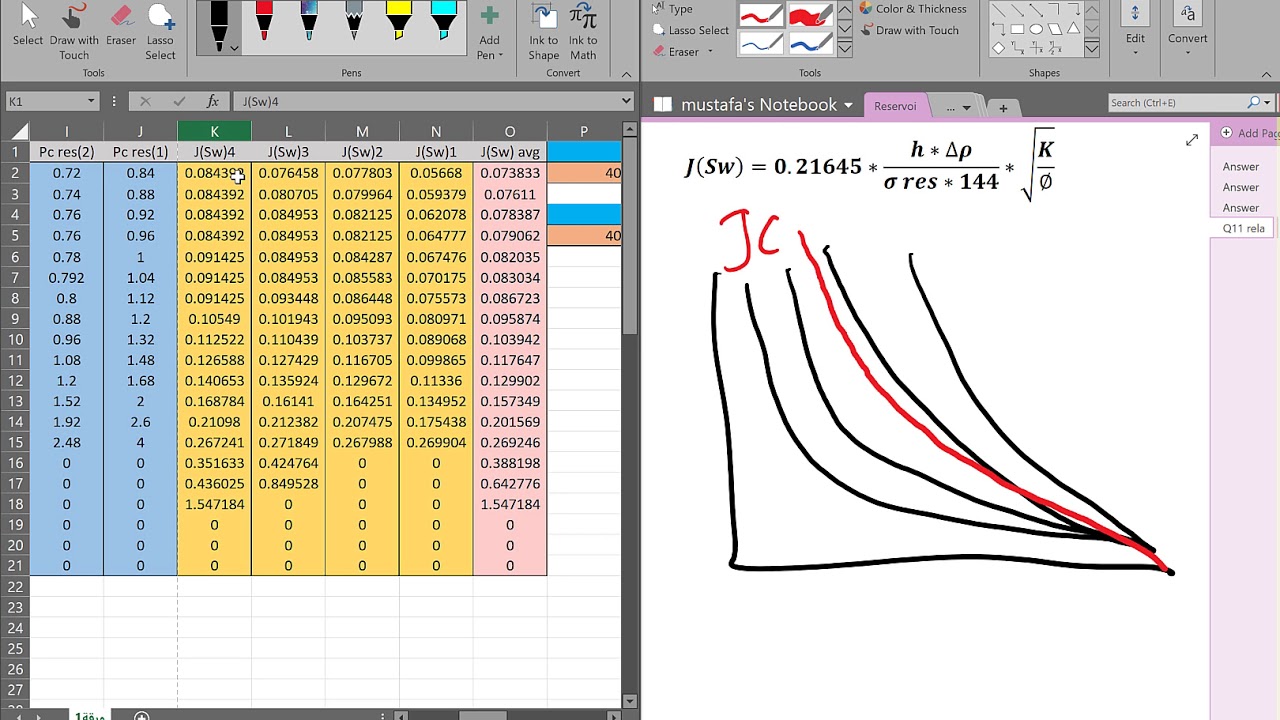Viewport: 1280px width, 720px height.
Task: Select row 10 header in Excel
Action: coord(15,339)
